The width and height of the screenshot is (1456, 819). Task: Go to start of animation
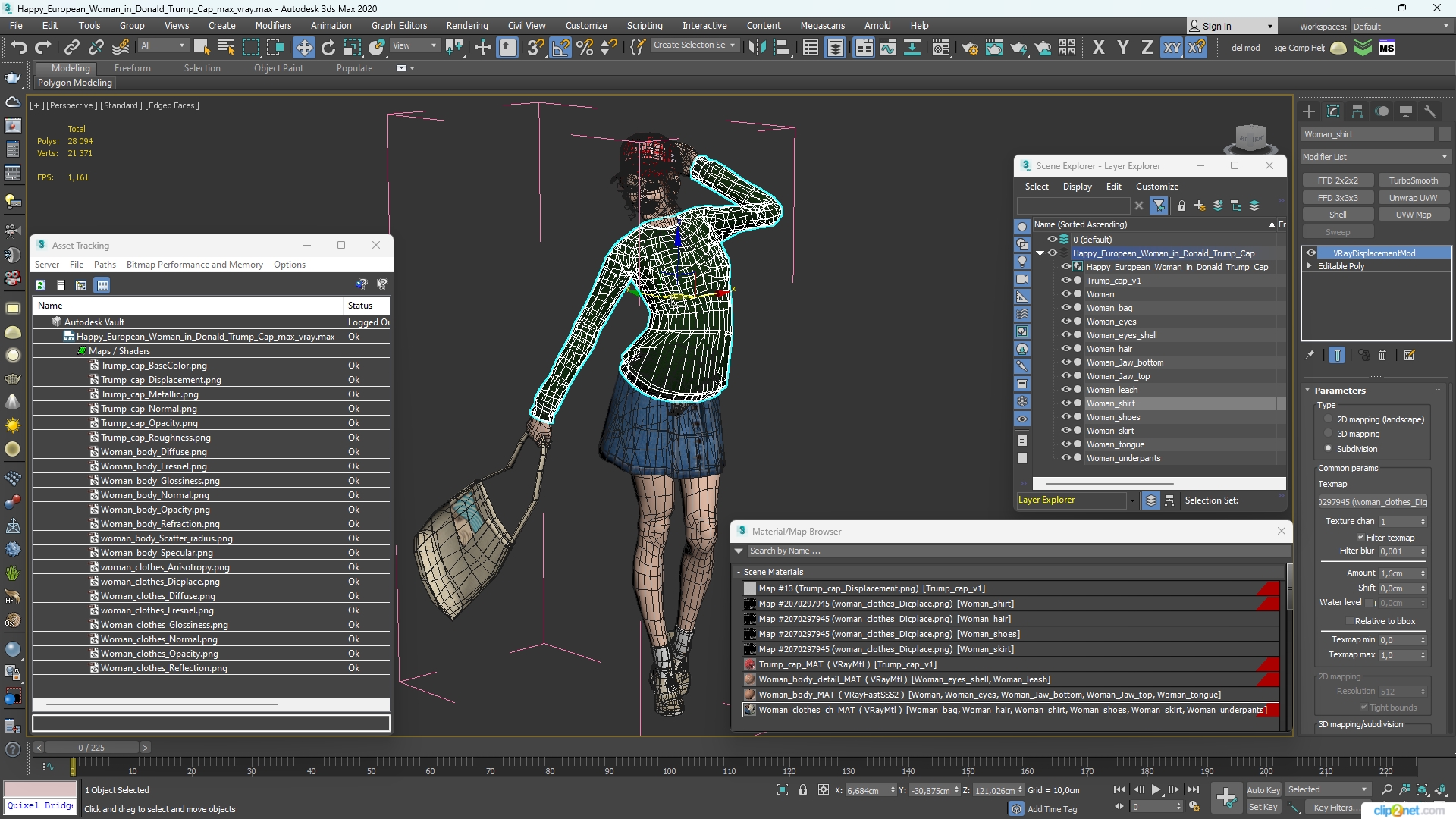(x=1119, y=790)
